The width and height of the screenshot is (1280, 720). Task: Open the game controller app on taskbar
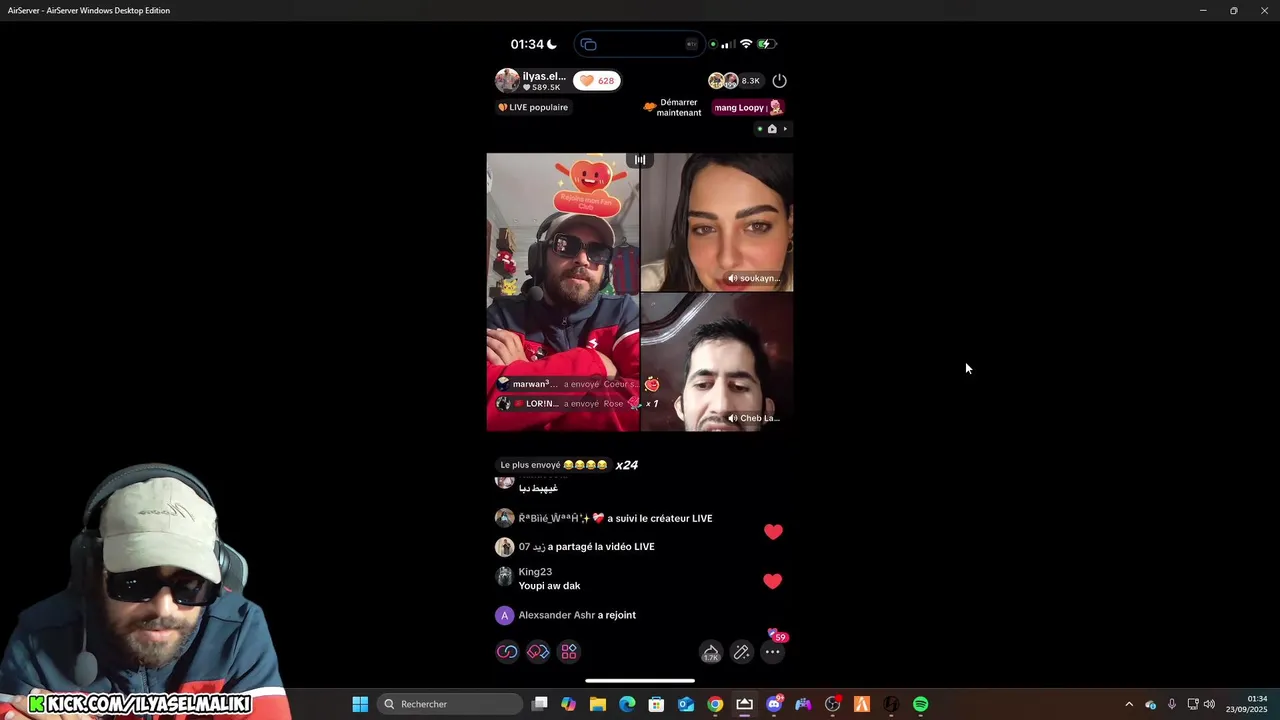[803, 704]
